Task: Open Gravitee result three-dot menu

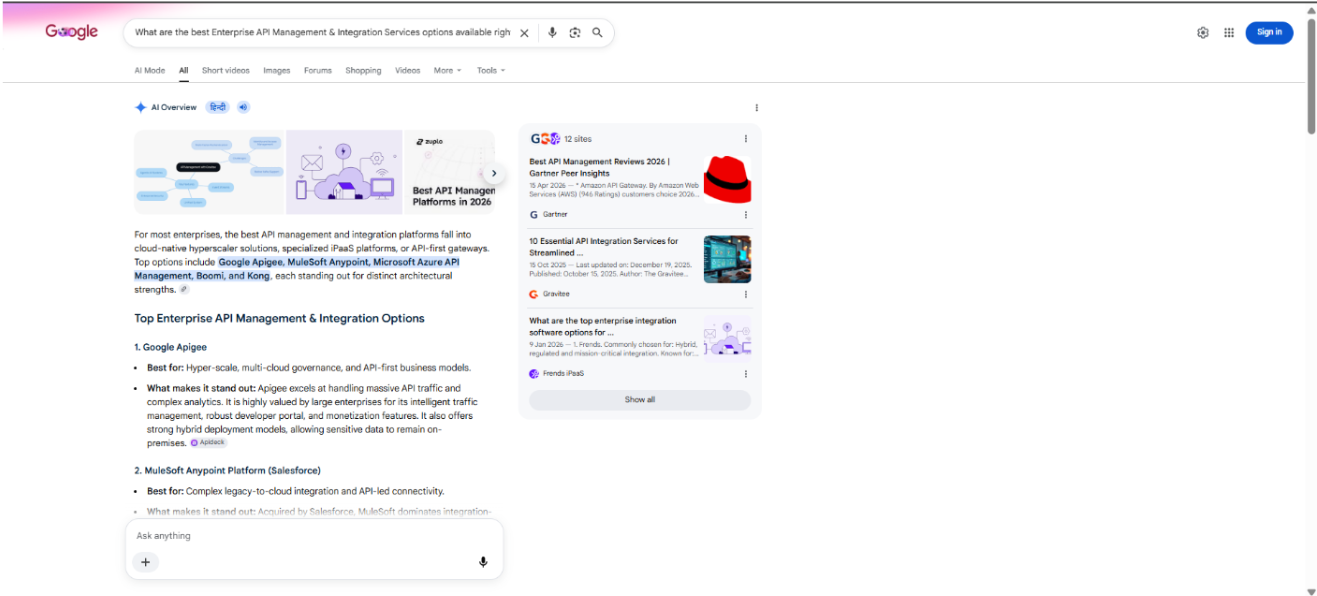Action: pos(745,294)
